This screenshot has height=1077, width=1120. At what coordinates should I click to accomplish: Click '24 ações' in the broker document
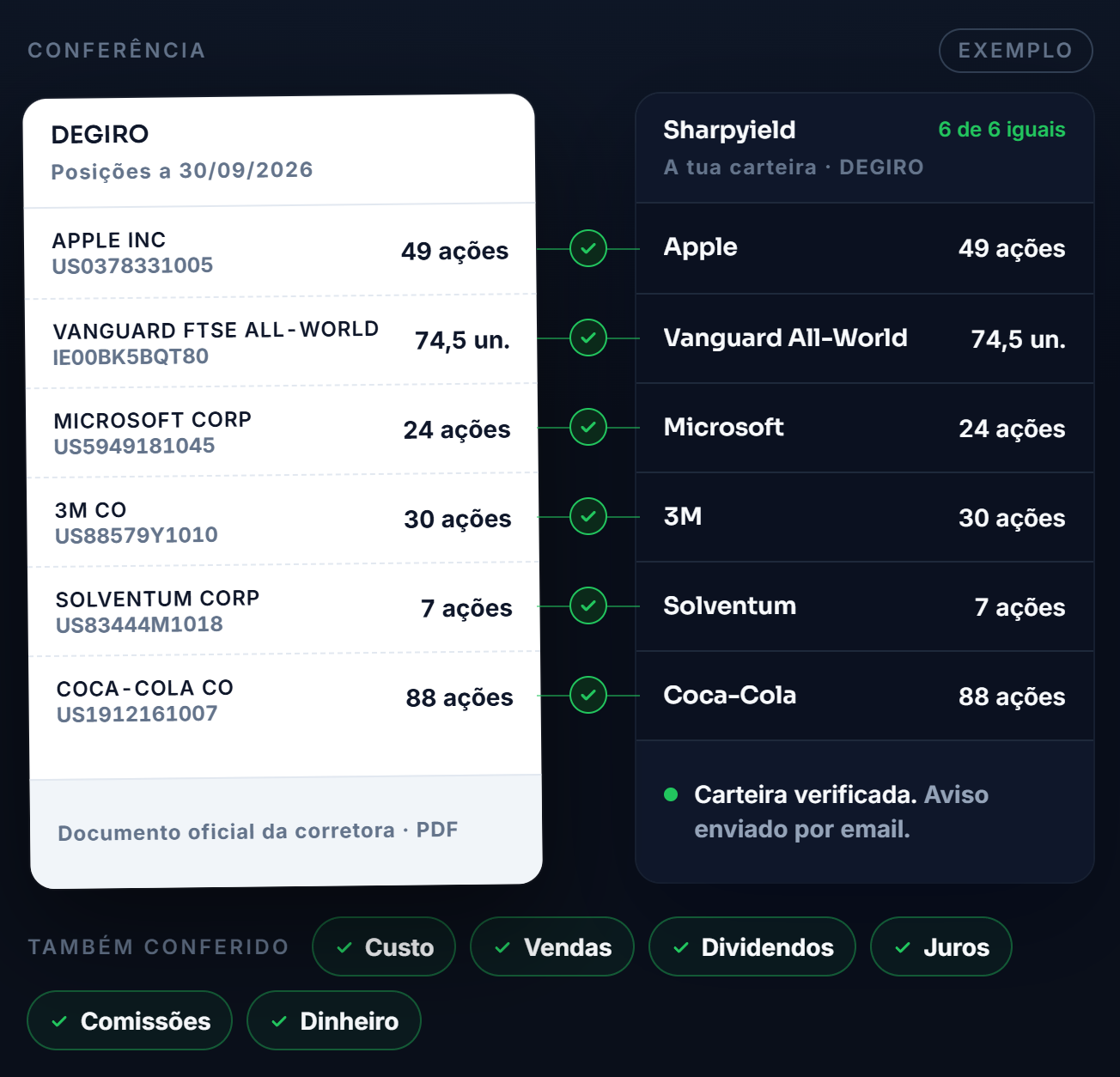(457, 429)
